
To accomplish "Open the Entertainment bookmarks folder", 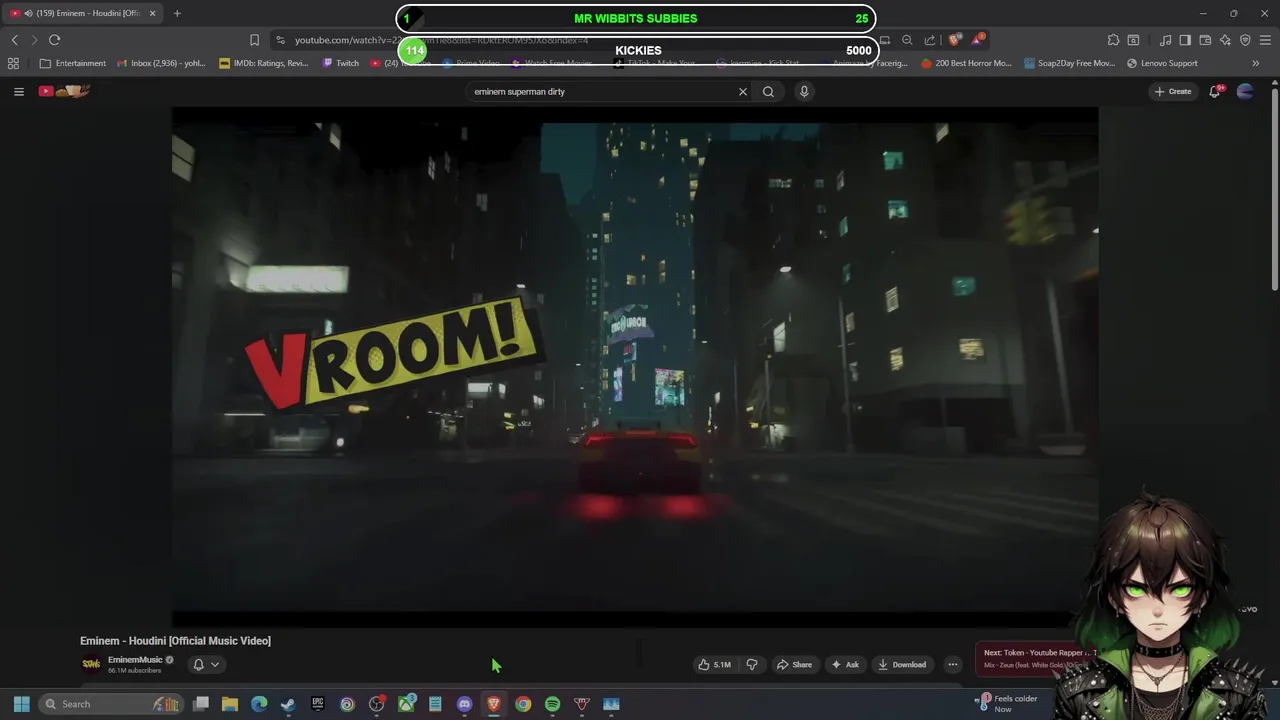I will pyautogui.click(x=72, y=63).
